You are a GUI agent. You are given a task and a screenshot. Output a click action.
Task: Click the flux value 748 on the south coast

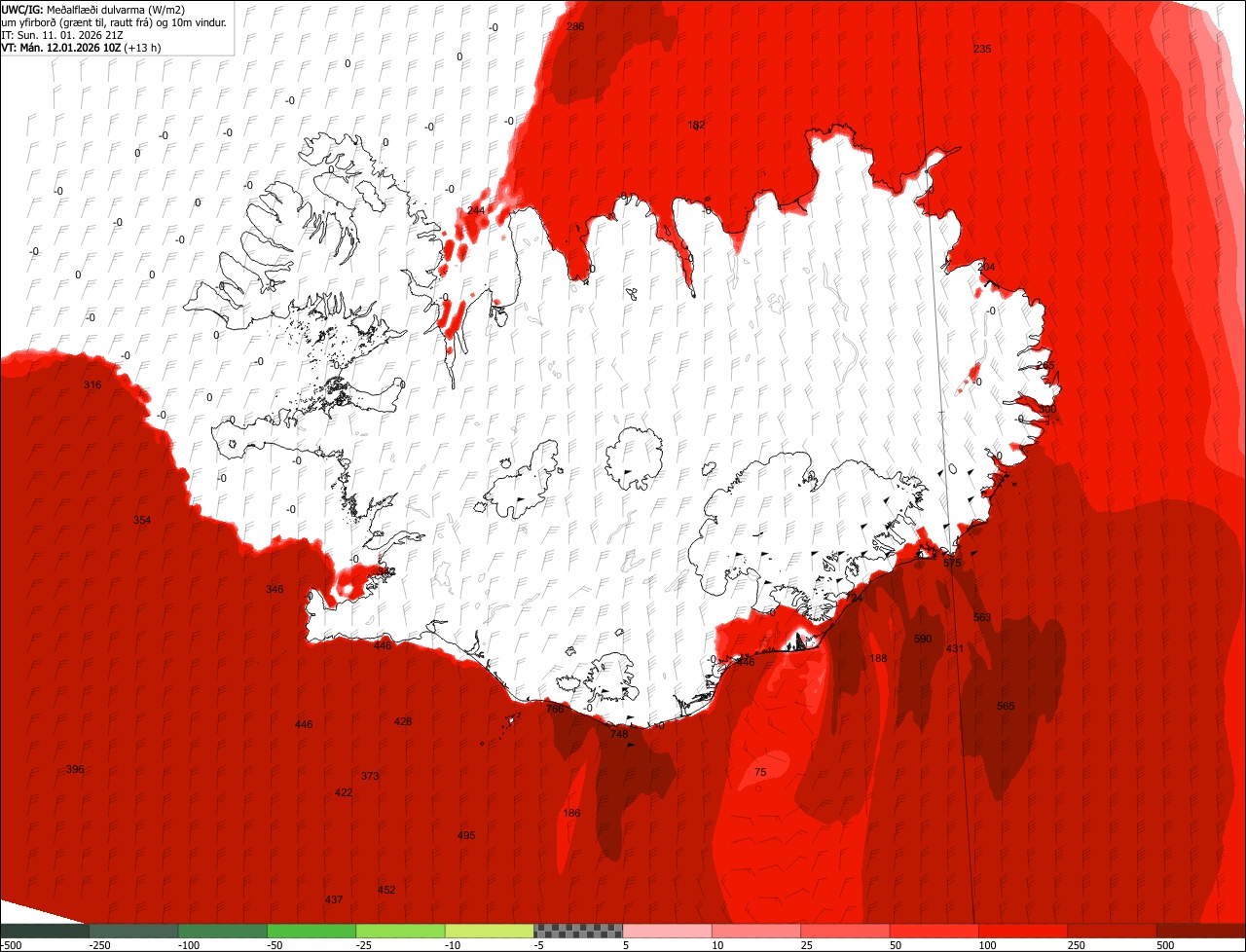619,734
